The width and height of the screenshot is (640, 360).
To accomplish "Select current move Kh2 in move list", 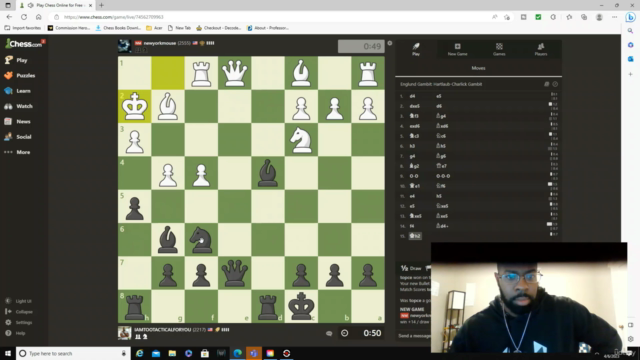I will (x=415, y=236).
